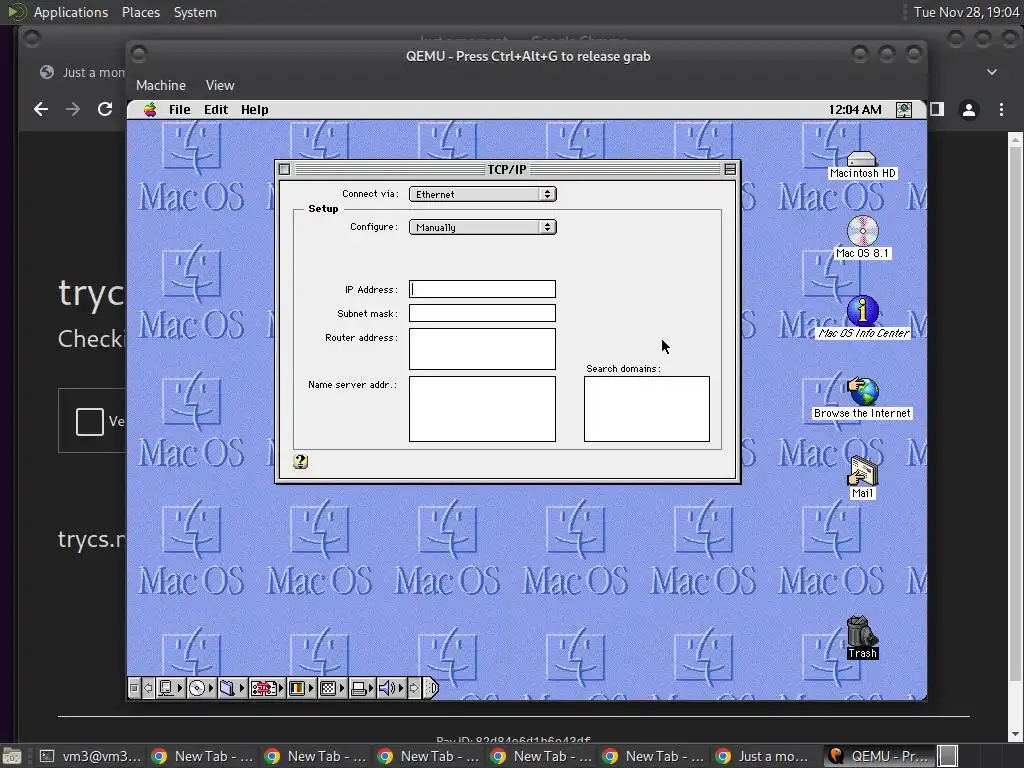1024x768 pixels.
Task: Click the Search domains text box
Action: click(x=647, y=409)
